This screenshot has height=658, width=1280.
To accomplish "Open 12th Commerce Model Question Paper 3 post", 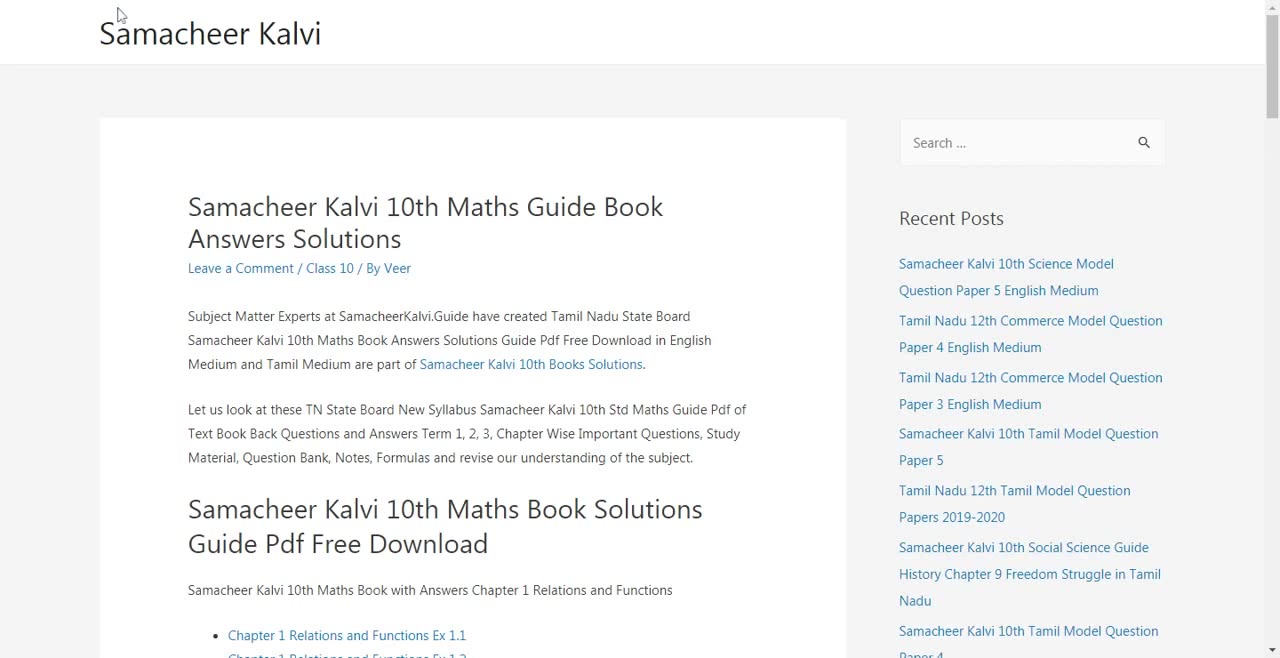I will coord(1029,391).
